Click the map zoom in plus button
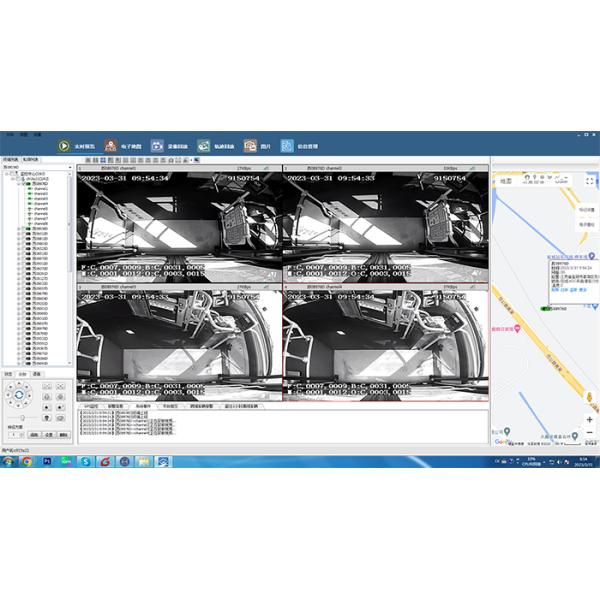Viewport: 600px width, 600px height. tap(589, 416)
